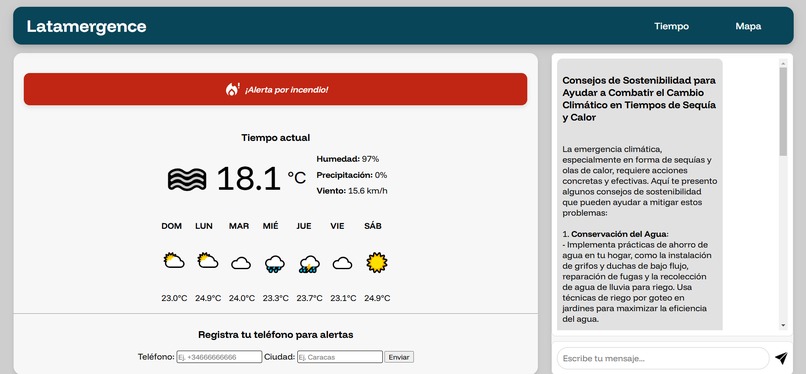806x374 pixels.
Task: Click chat scrollbar down arrow
Action: click(783, 325)
